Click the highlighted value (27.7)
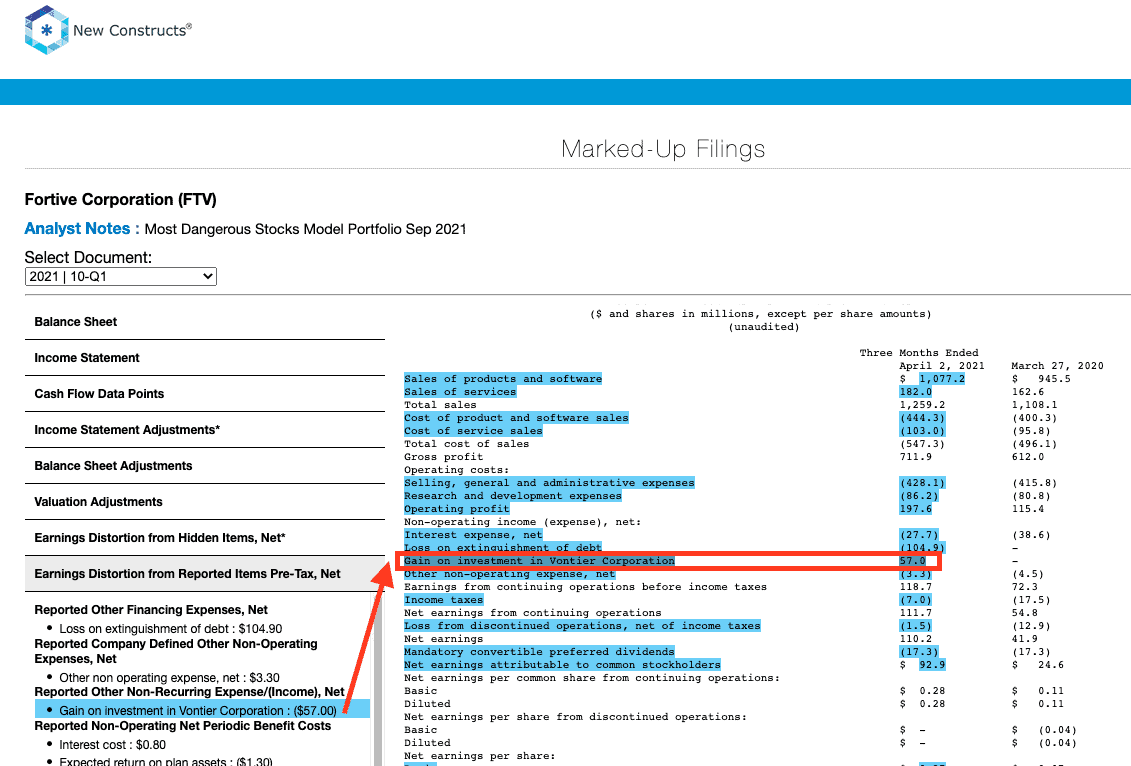 (919, 534)
